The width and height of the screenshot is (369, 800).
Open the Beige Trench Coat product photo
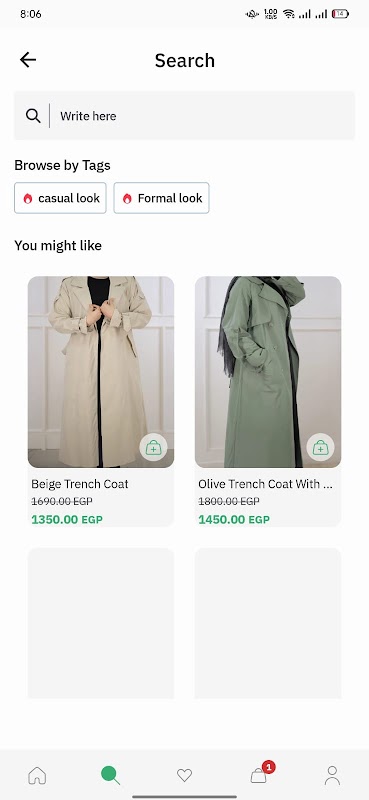[101, 372]
